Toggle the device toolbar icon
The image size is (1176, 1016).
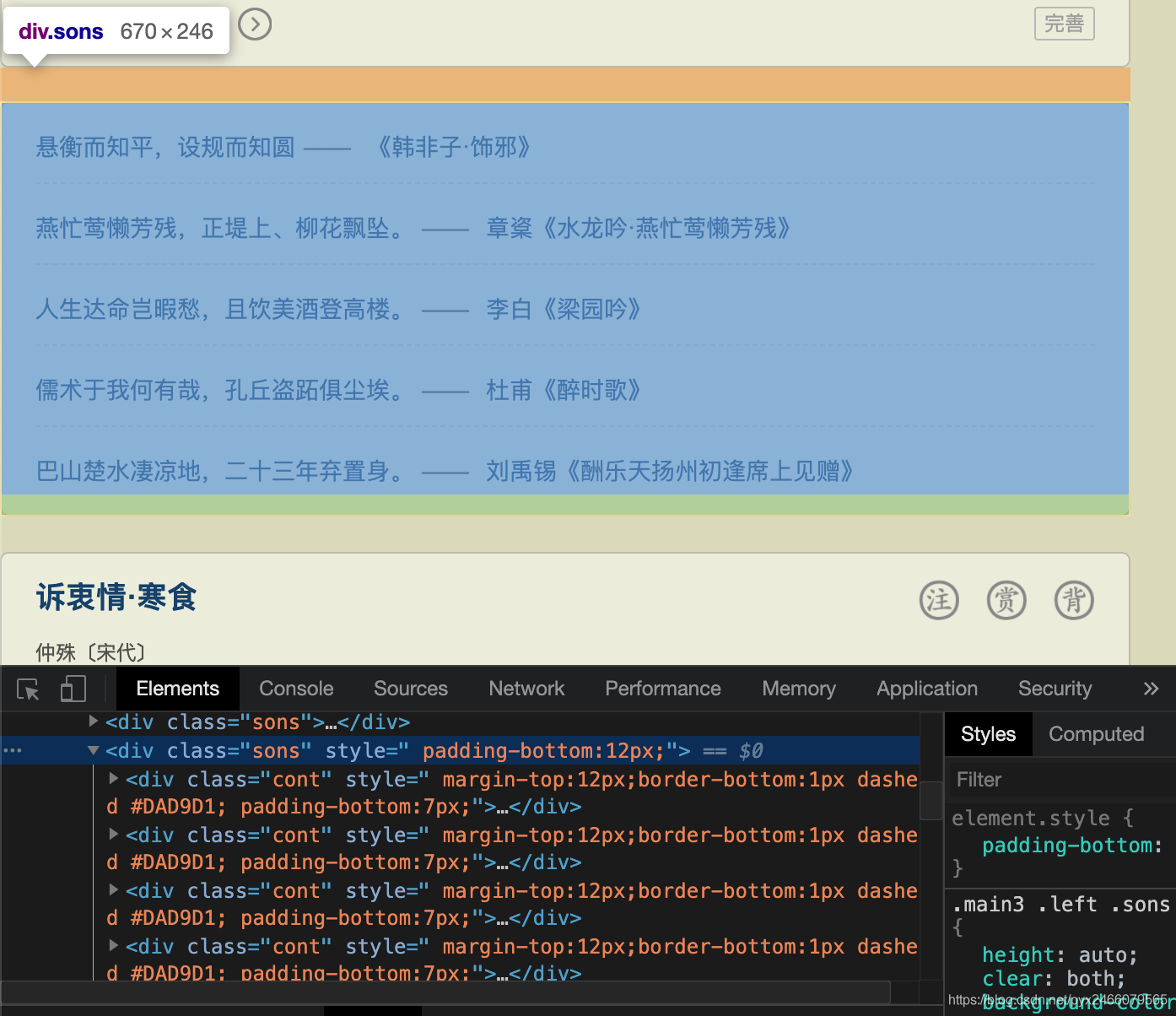pos(73,689)
